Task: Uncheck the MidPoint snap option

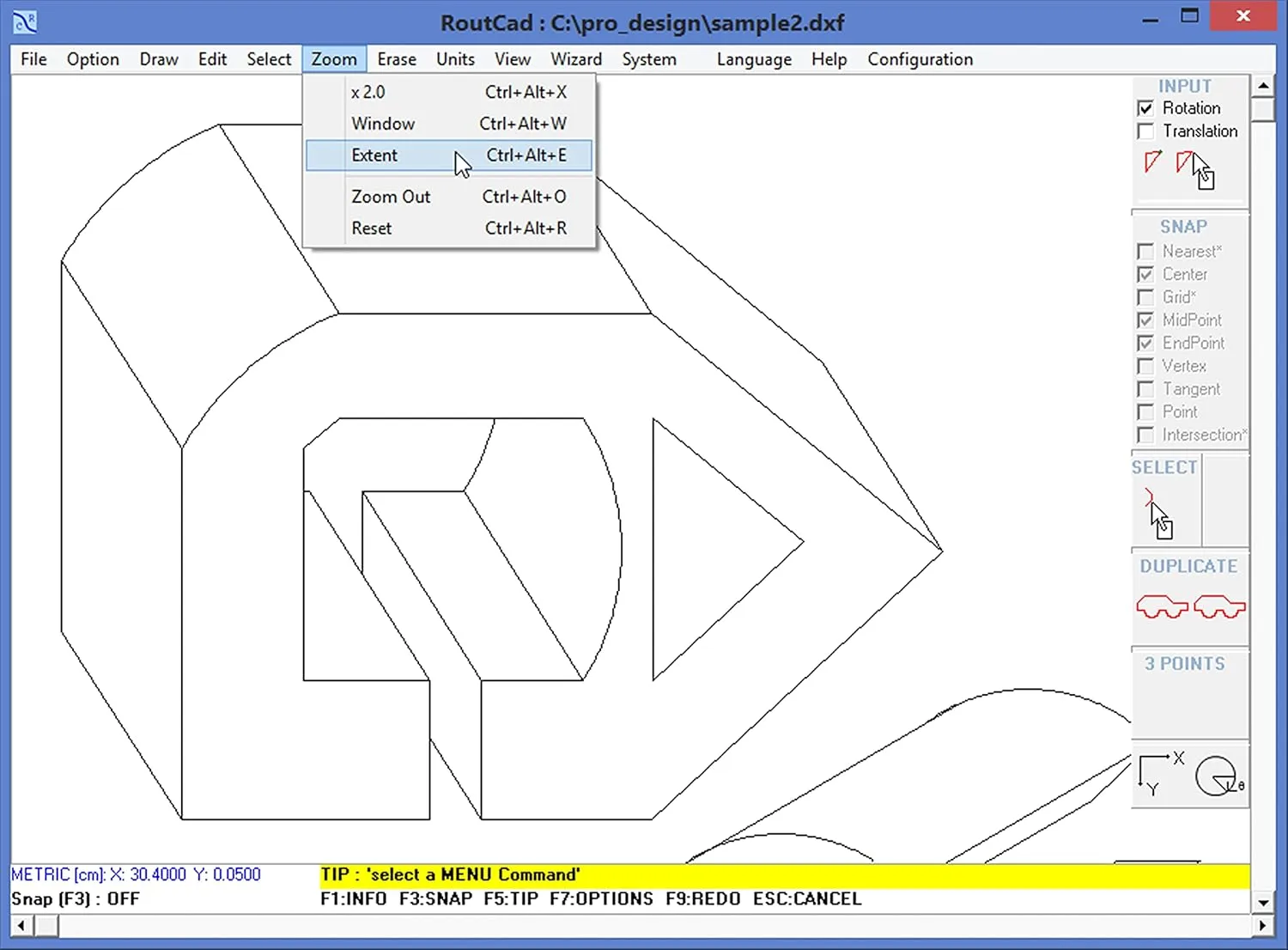Action: tap(1145, 320)
